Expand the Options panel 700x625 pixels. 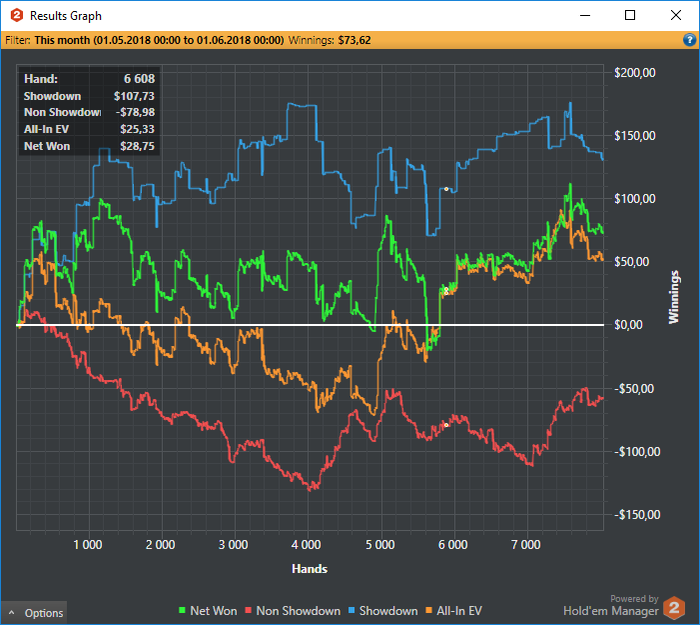tap(34, 613)
